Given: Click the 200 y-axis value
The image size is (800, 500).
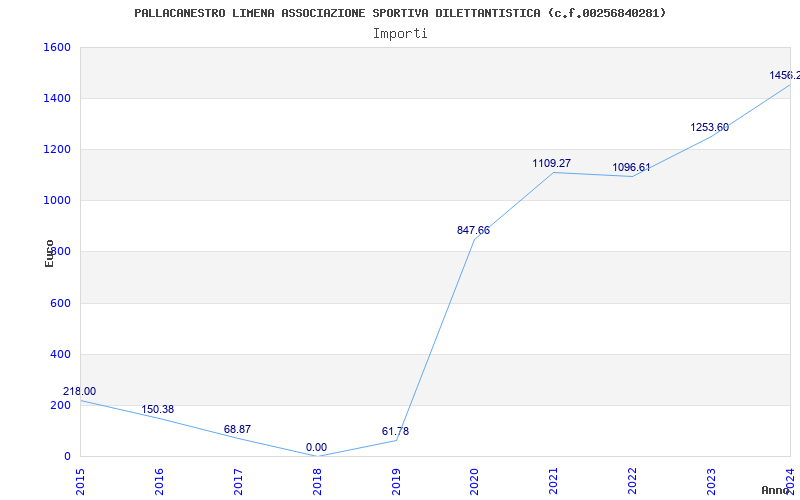Looking at the screenshot, I should tap(60, 405).
